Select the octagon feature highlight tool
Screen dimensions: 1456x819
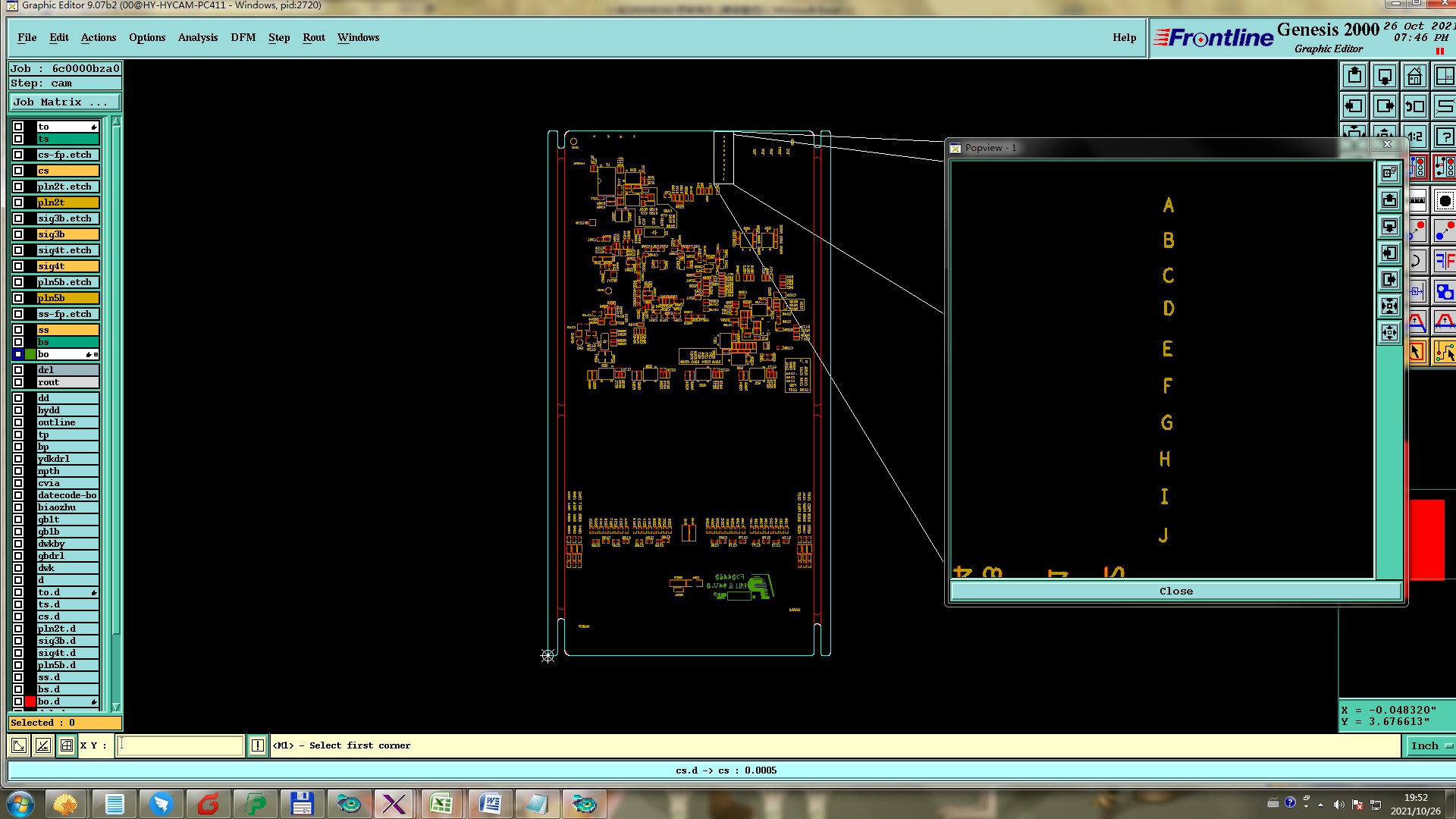1445,201
